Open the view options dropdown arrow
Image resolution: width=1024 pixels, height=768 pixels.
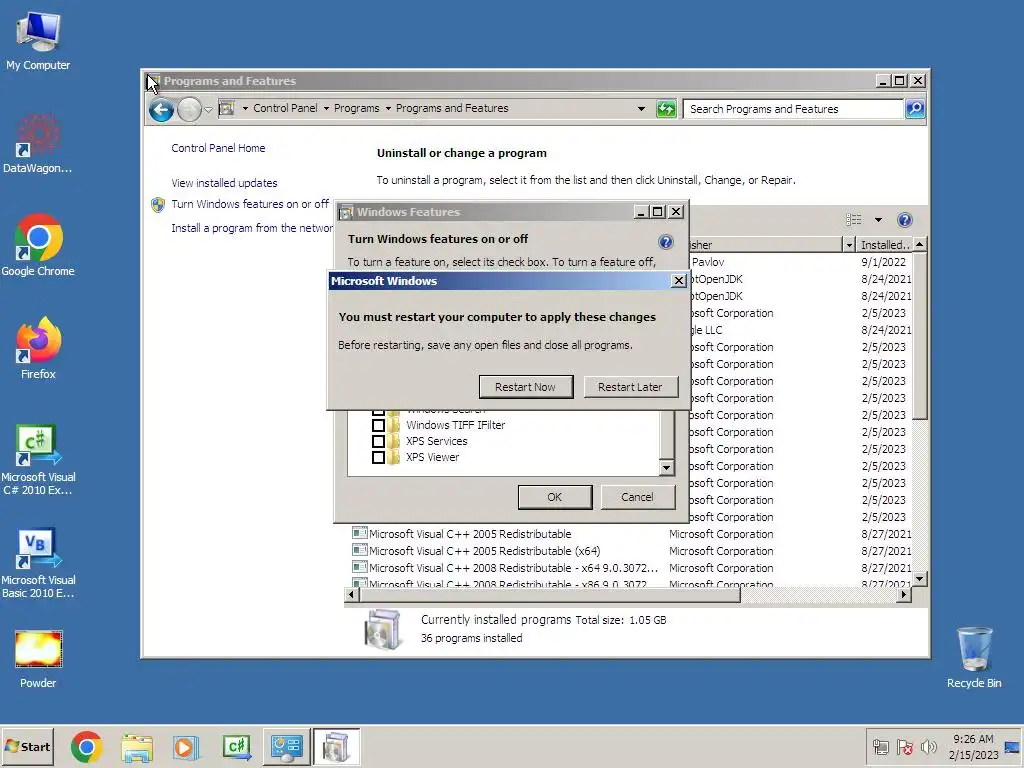click(x=878, y=220)
